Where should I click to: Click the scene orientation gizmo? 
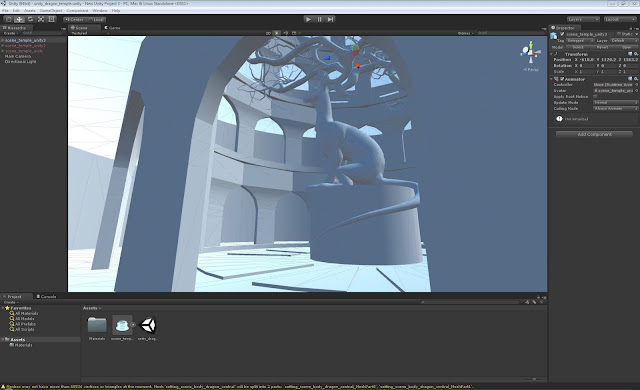[x=531, y=53]
